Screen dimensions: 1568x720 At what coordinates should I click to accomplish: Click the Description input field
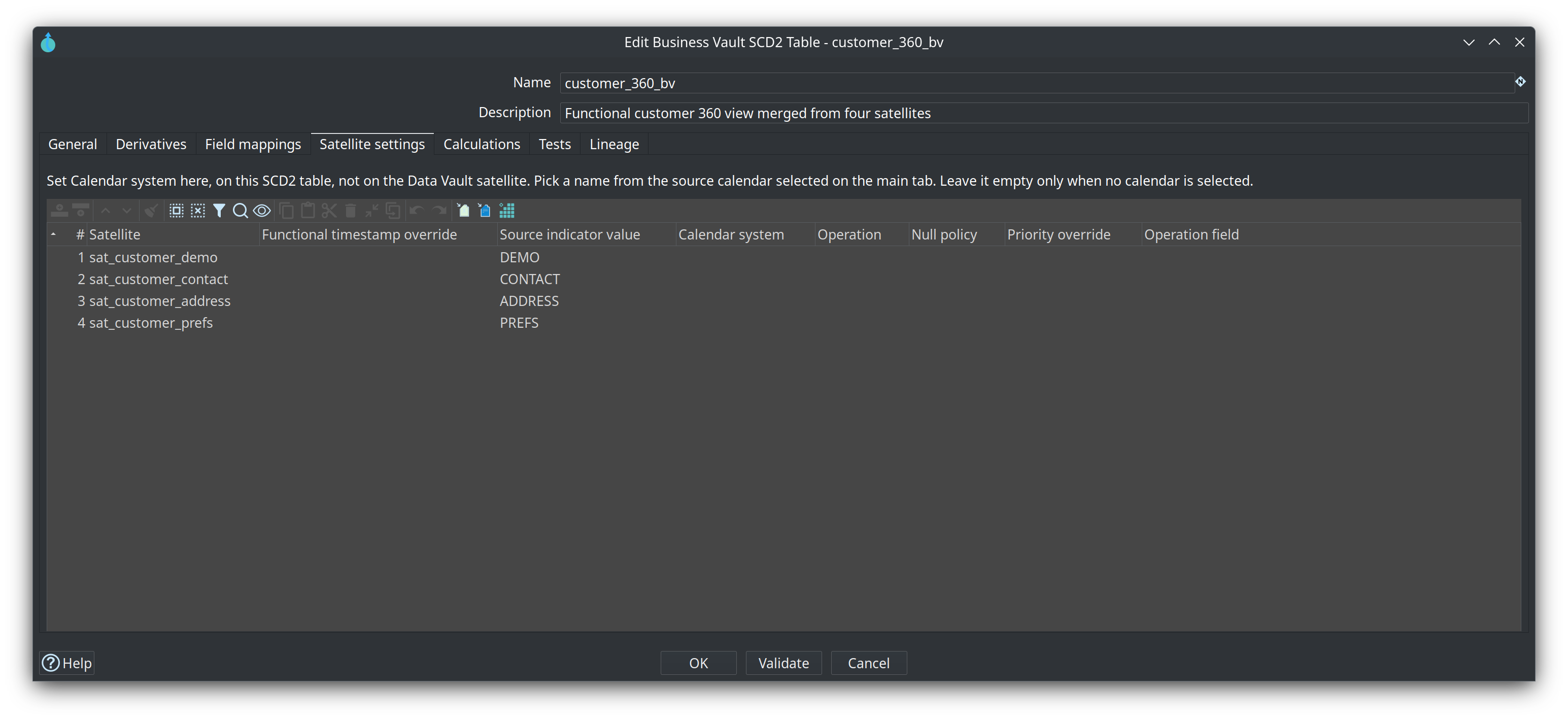click(x=1043, y=113)
